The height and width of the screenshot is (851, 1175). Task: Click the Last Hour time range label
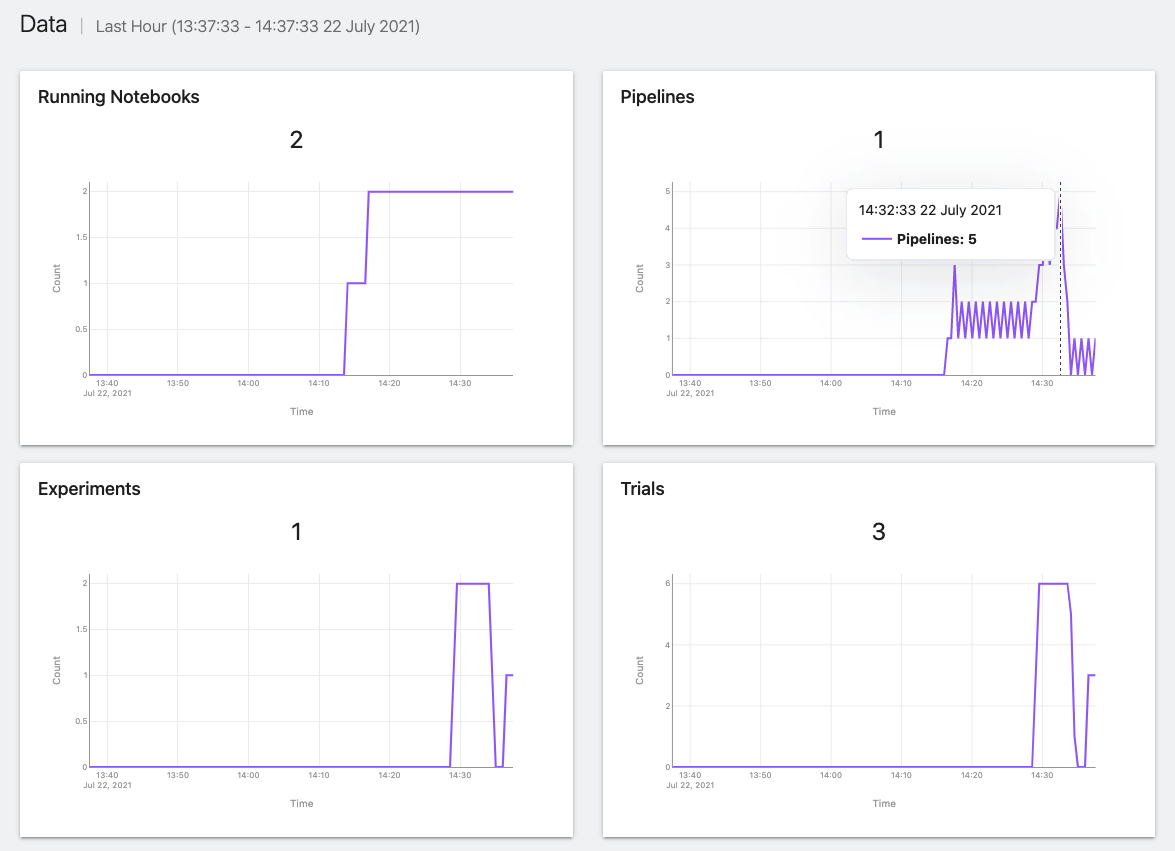click(257, 27)
